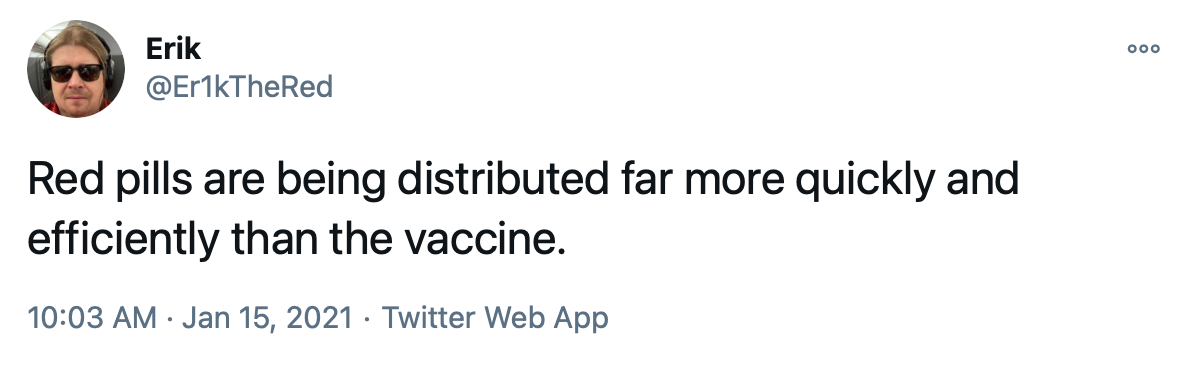Visit the @Er1kTheRed handle link
Viewport: 1188px width, 366px height.
tap(239, 87)
